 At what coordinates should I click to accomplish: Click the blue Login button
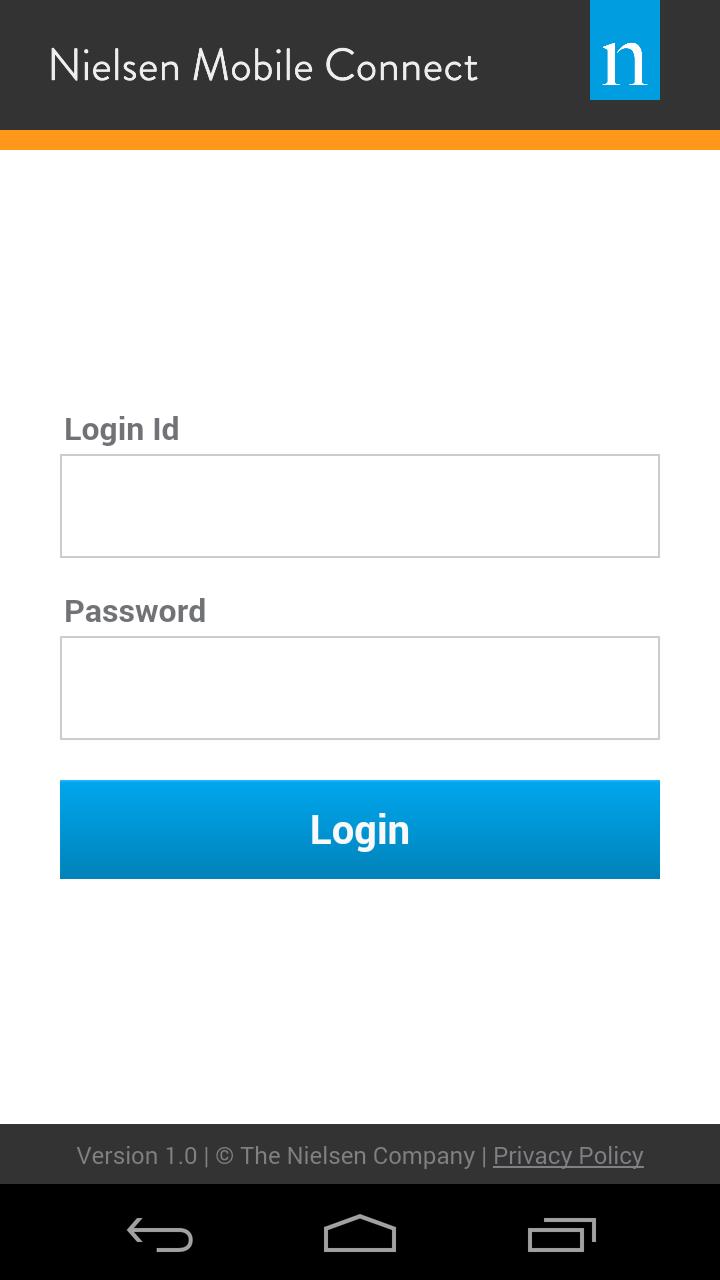(360, 830)
